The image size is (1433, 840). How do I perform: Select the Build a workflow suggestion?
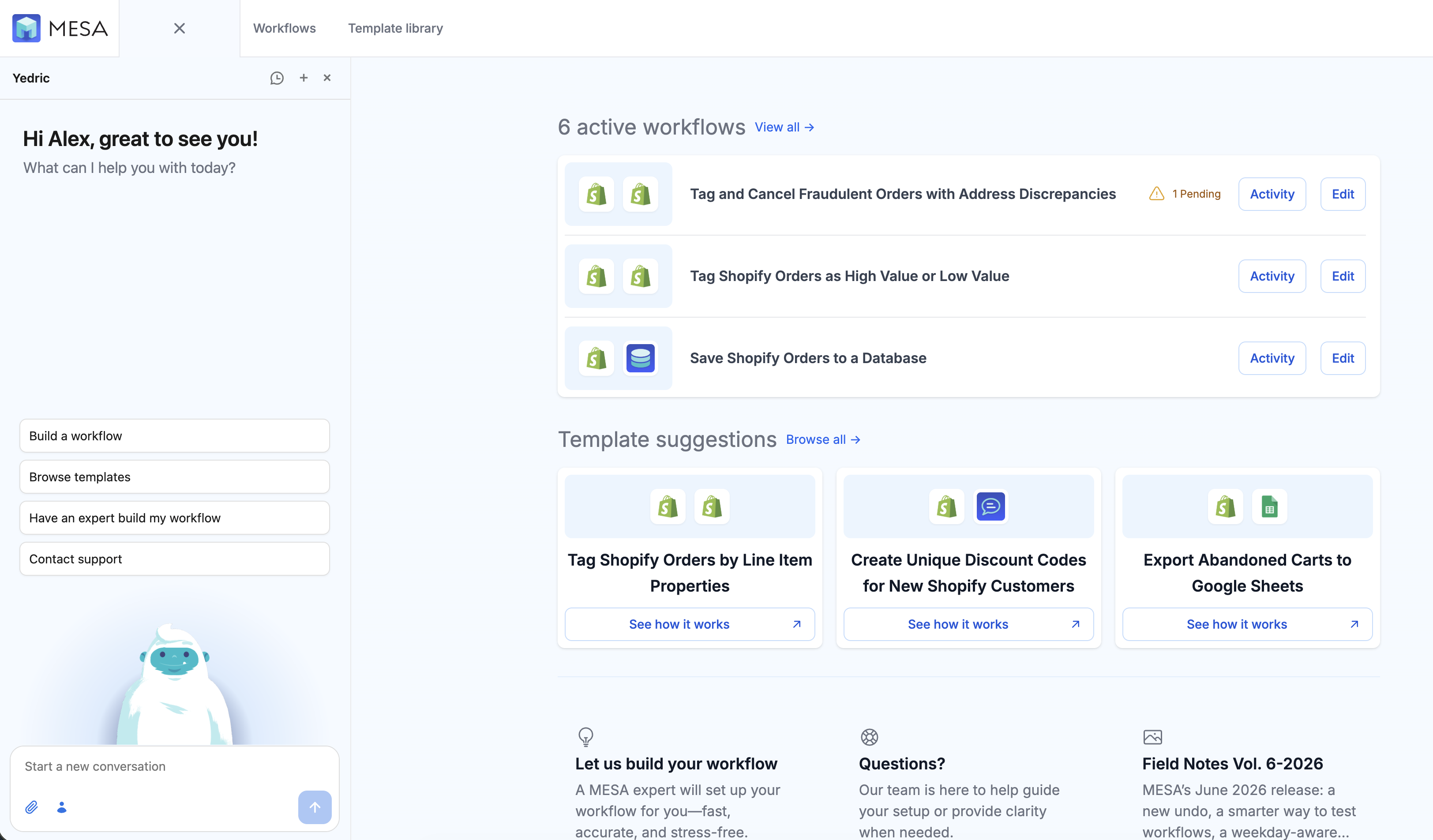(175, 436)
